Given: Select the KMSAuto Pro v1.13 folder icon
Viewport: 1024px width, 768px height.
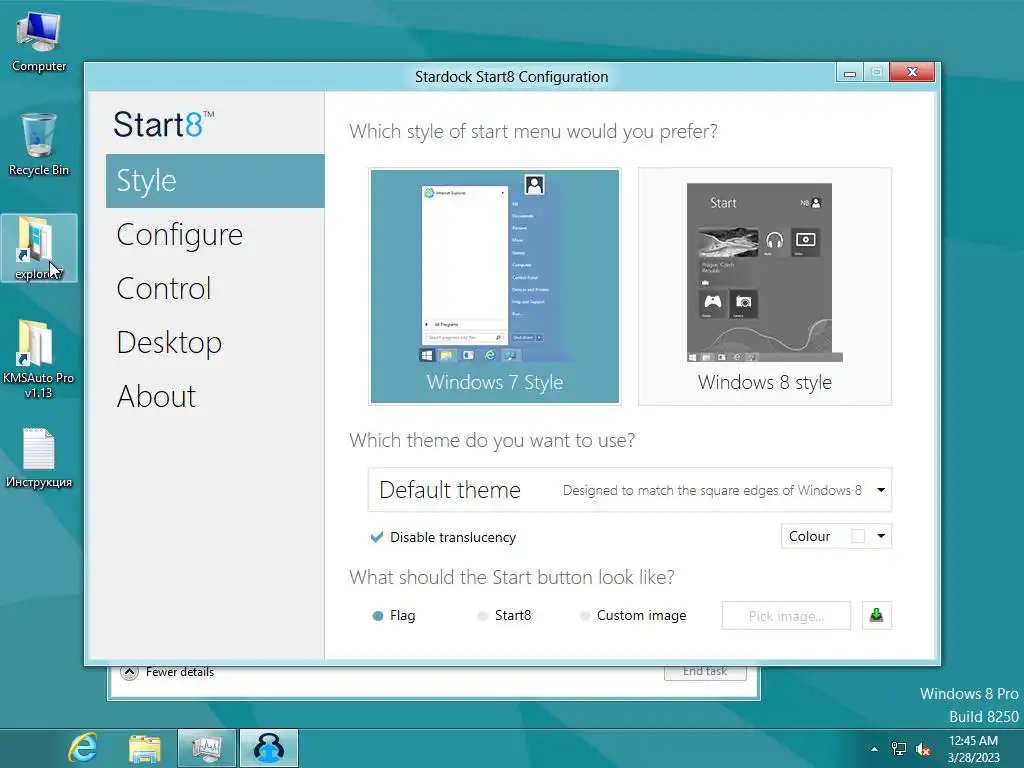Looking at the screenshot, I should coord(38,359).
